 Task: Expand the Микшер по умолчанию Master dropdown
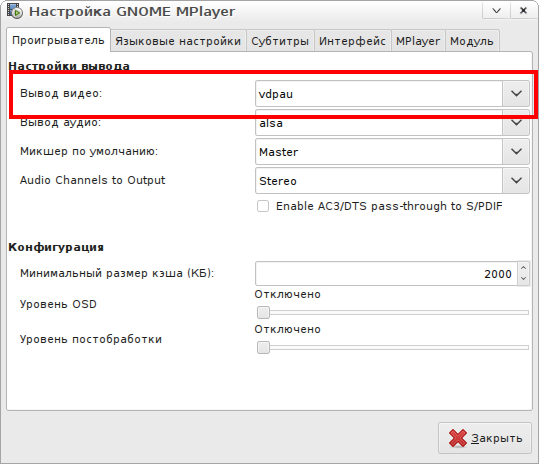tap(516, 152)
